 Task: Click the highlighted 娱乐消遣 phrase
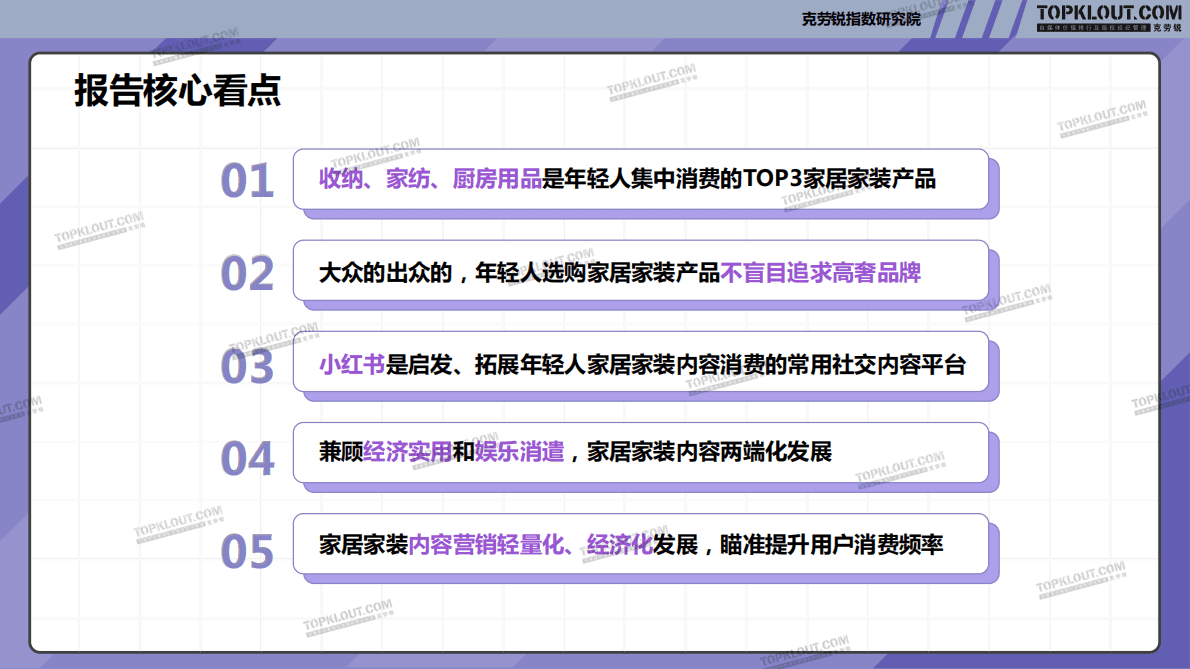tap(520, 452)
